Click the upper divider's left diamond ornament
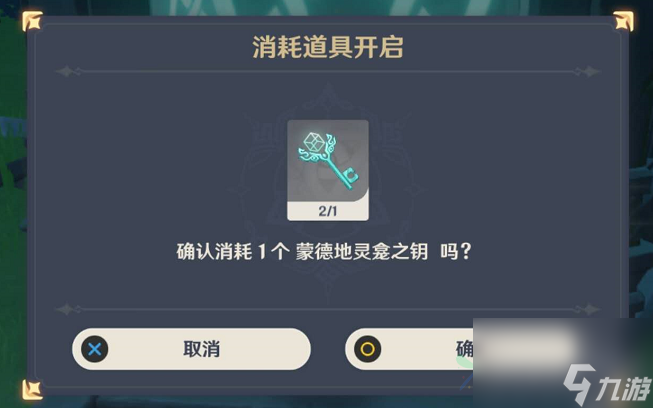The image size is (653, 408). (67, 72)
